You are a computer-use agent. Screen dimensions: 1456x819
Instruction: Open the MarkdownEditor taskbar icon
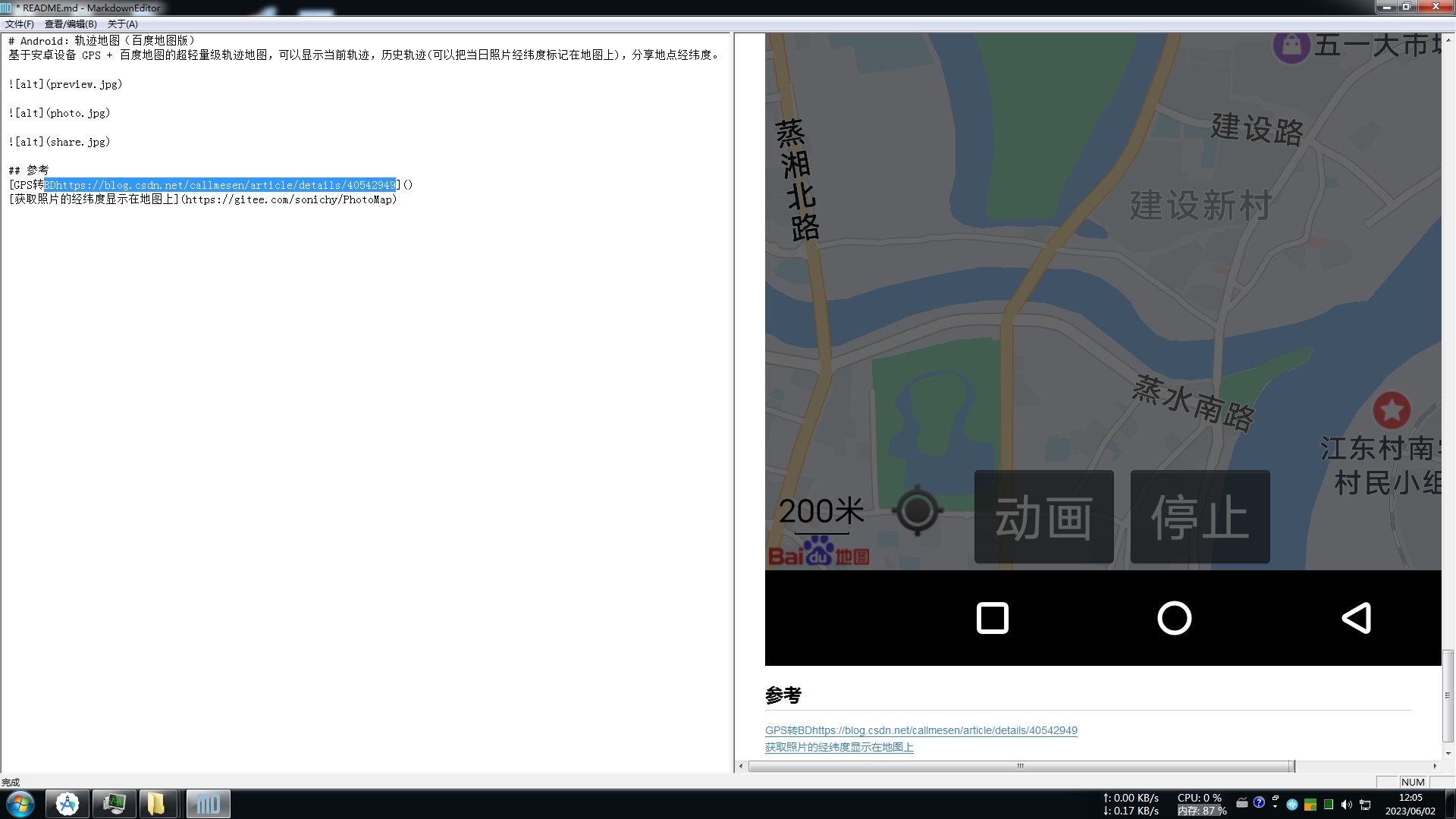pos(208,804)
